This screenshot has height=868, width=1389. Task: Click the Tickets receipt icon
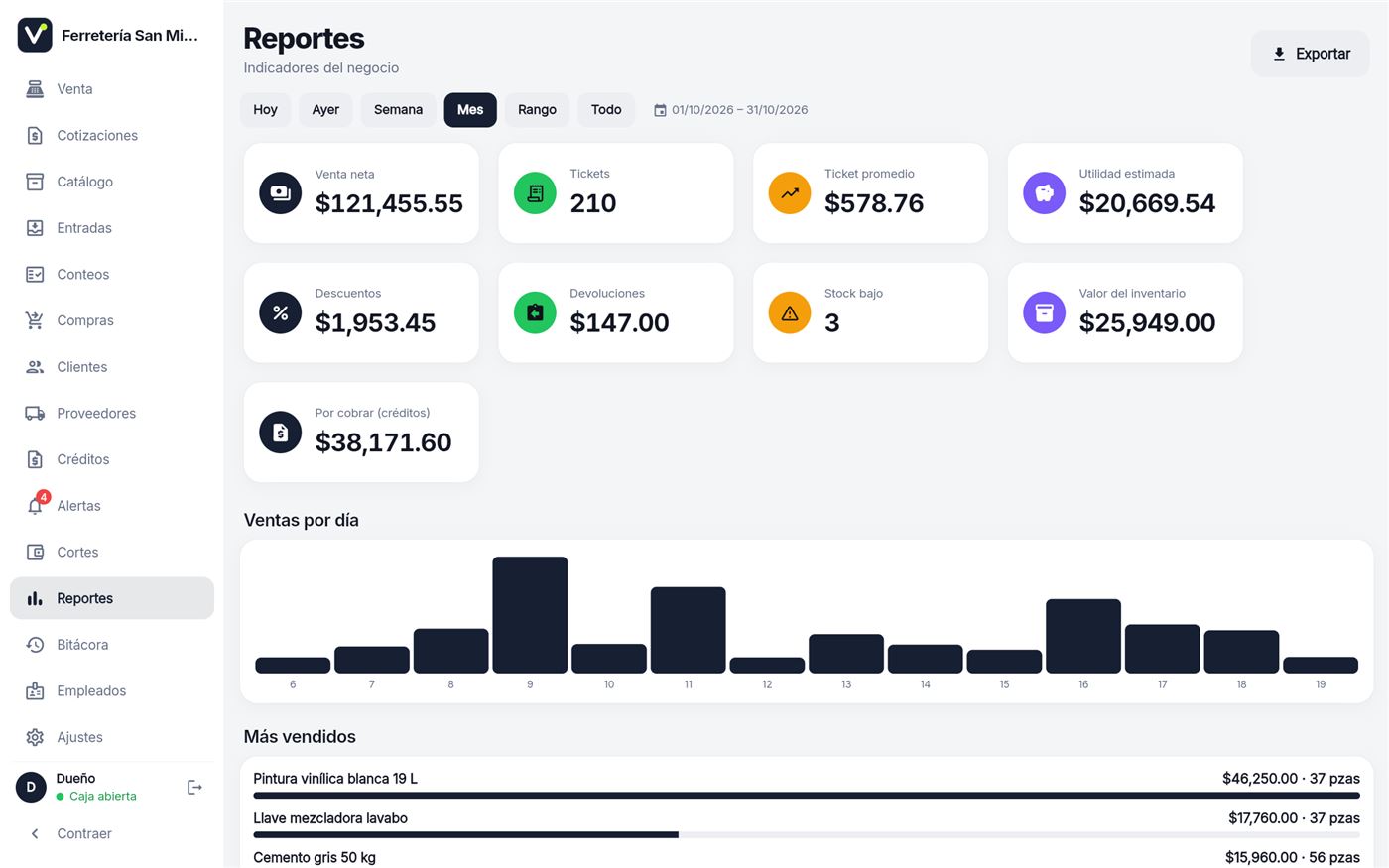pyautogui.click(x=535, y=193)
